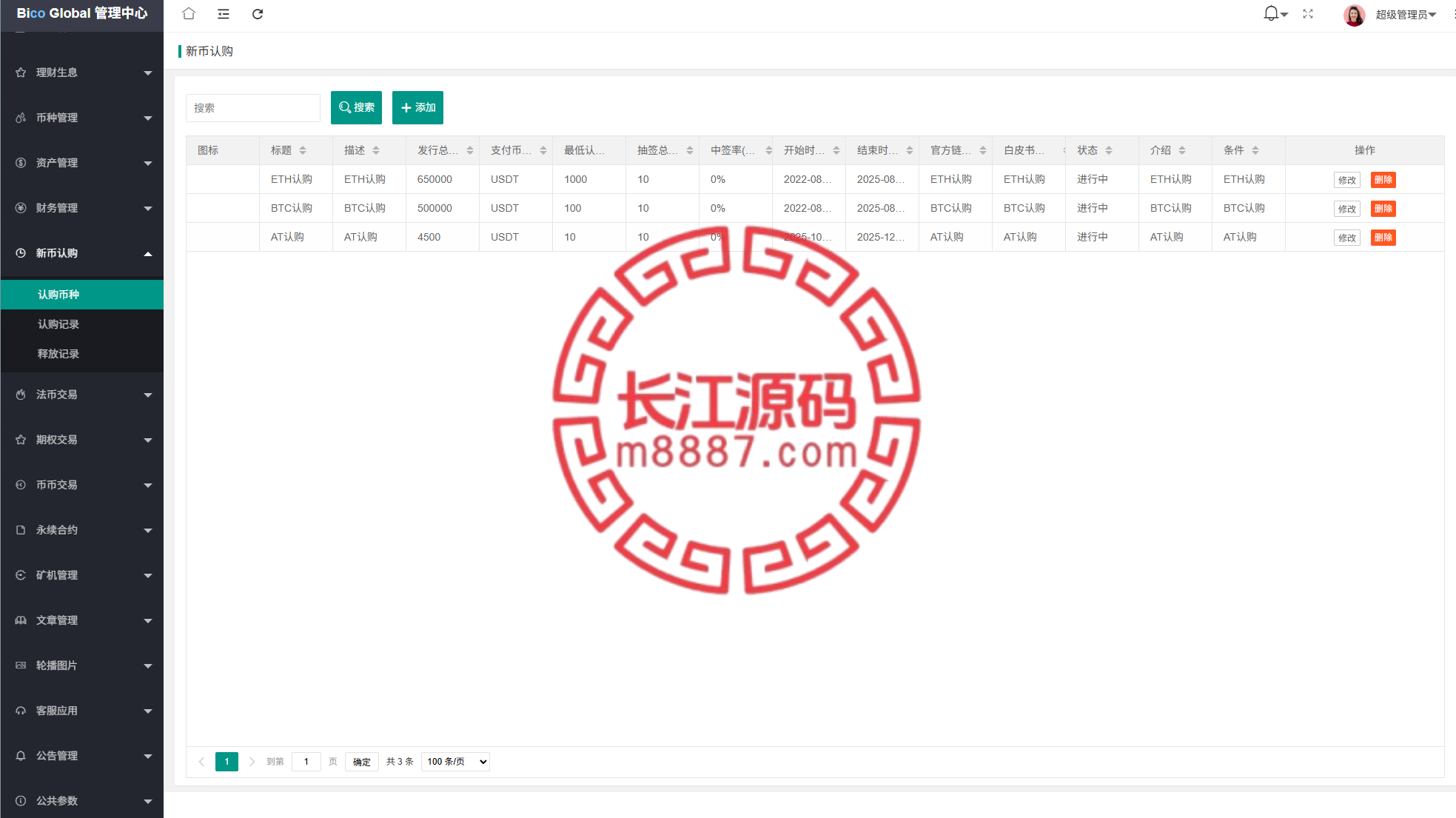Sort table by 介绍 column arrows
This screenshot has height=818, width=1456.
[x=1182, y=150]
